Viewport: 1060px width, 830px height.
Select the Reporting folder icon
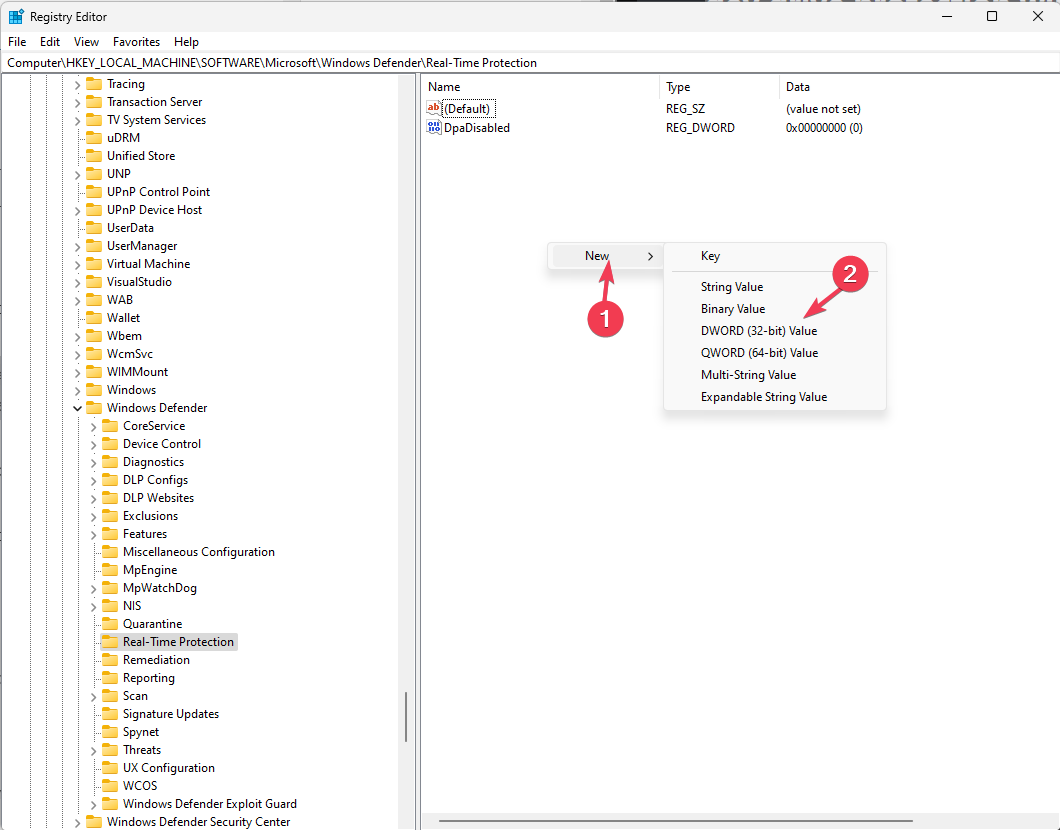pyautogui.click(x=110, y=678)
